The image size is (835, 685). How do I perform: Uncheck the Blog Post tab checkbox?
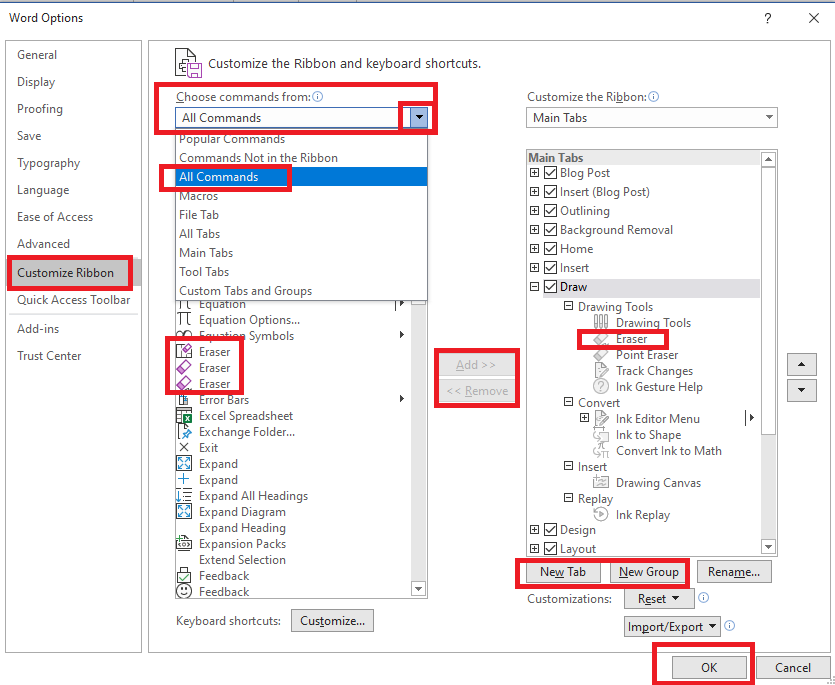coord(551,173)
